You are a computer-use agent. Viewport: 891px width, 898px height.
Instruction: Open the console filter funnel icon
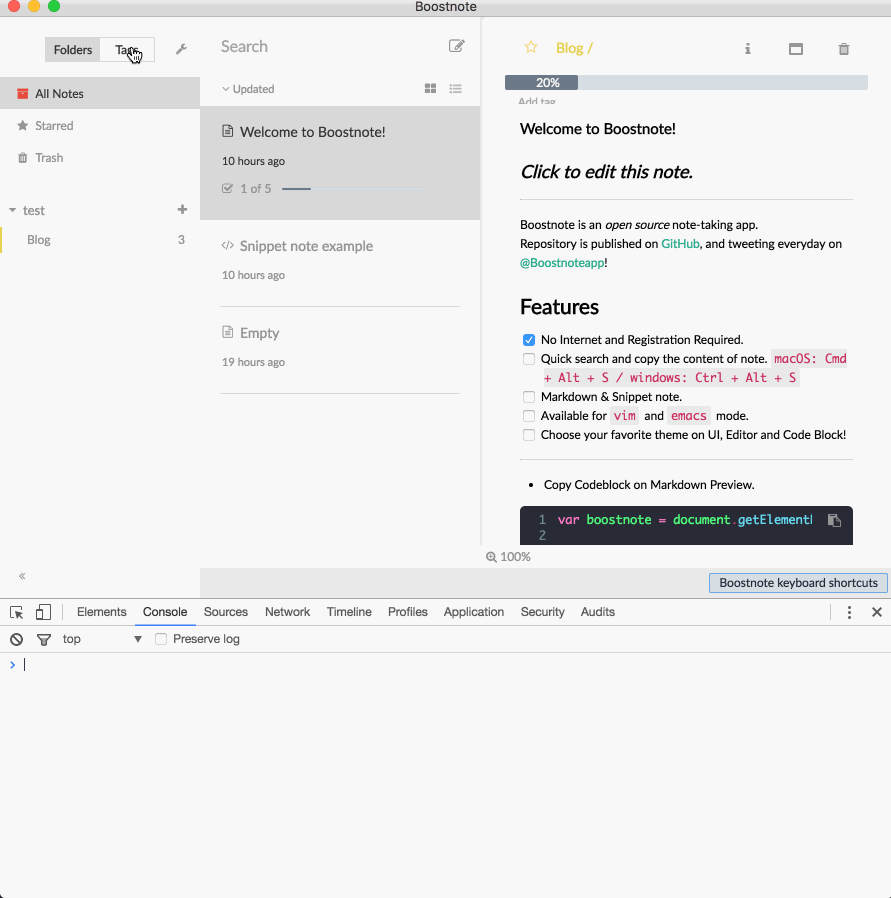pyautogui.click(x=44, y=639)
